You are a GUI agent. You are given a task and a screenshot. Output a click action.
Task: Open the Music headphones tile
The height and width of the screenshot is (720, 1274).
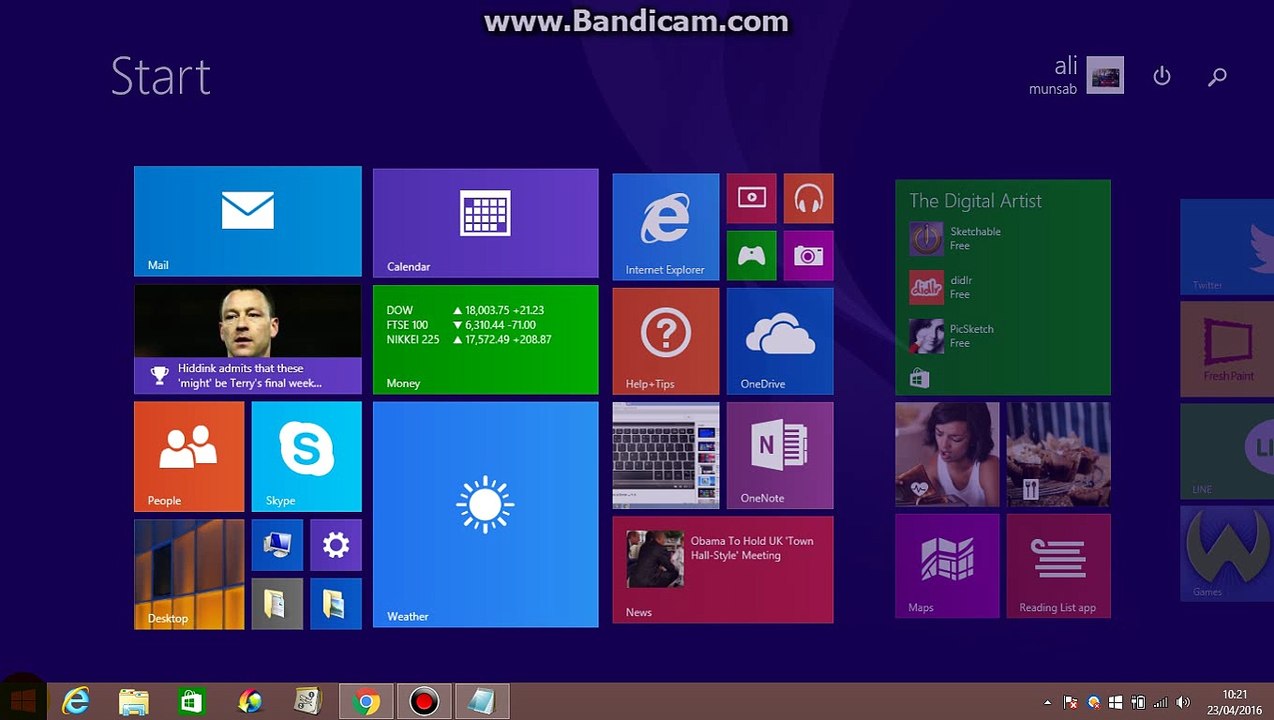pyautogui.click(x=809, y=198)
